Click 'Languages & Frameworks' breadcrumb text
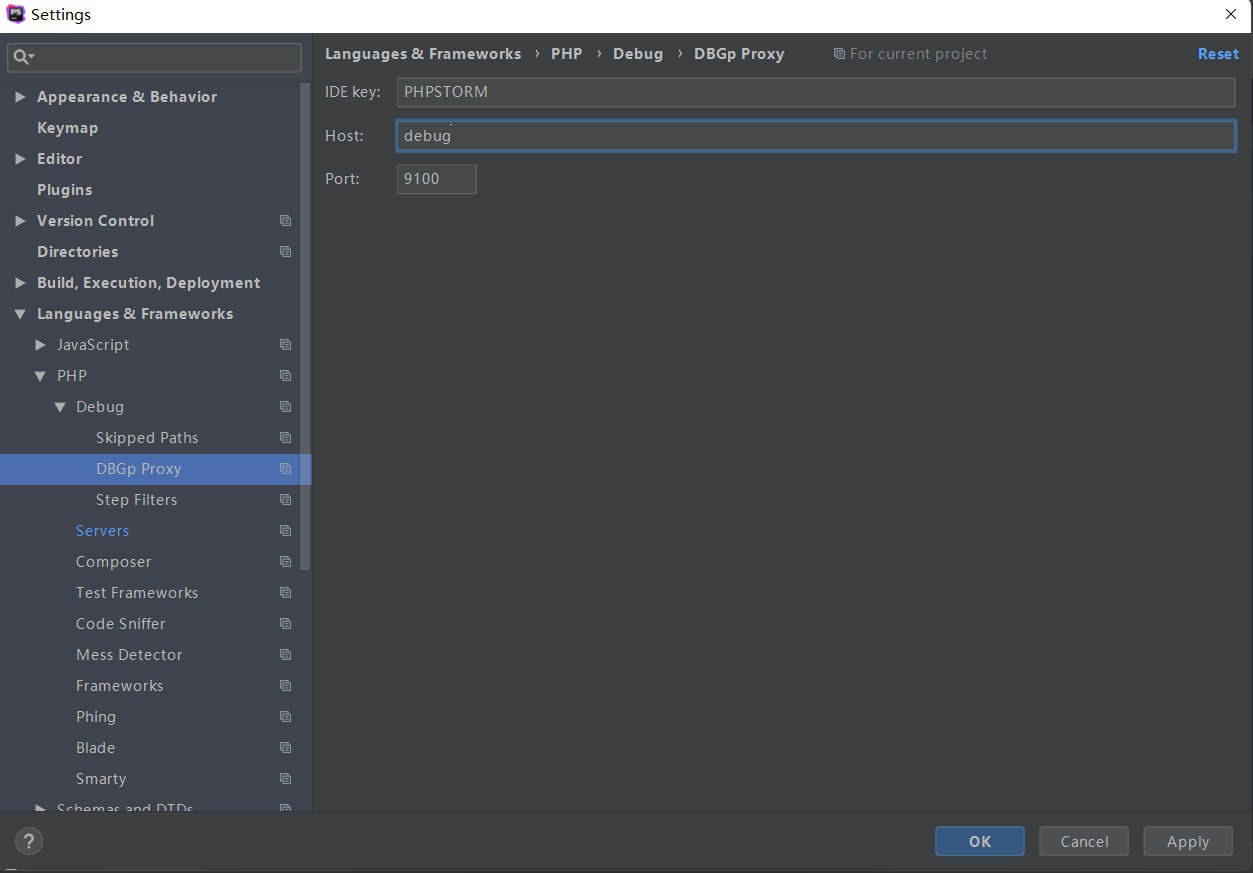The width and height of the screenshot is (1253, 873). tap(423, 54)
